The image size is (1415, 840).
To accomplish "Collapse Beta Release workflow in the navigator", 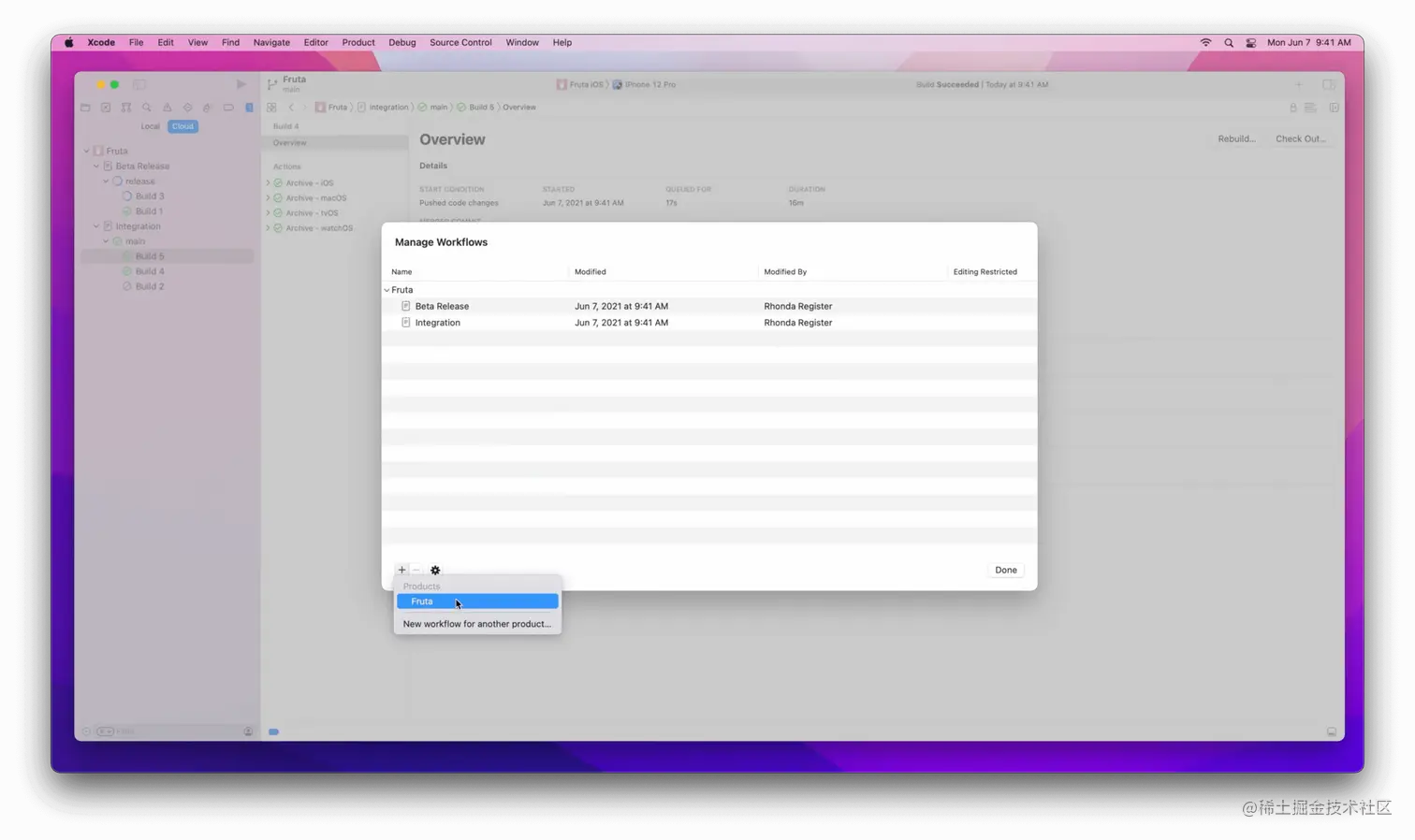I will point(96,167).
